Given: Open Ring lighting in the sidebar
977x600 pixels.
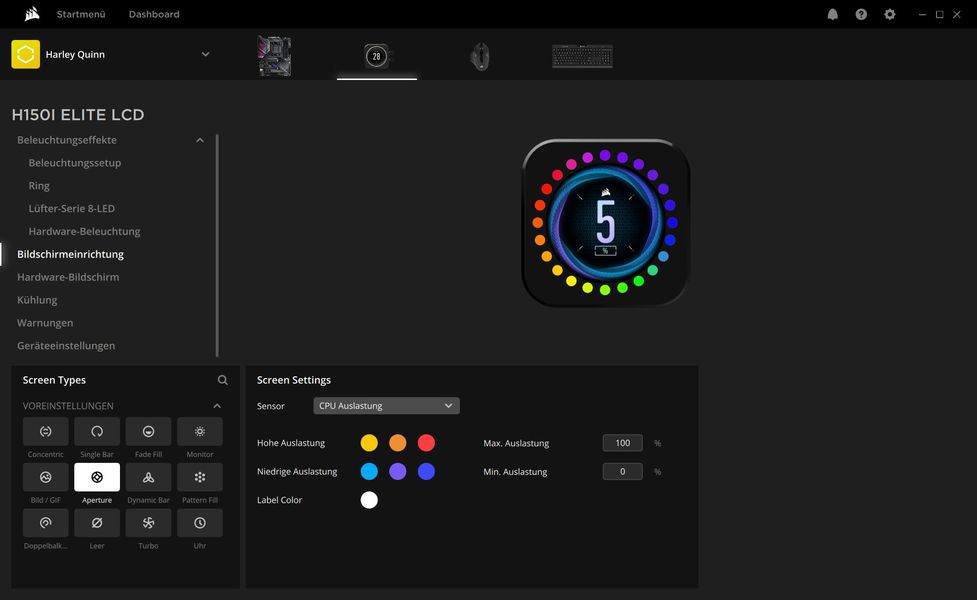Looking at the screenshot, I should 39,186.
